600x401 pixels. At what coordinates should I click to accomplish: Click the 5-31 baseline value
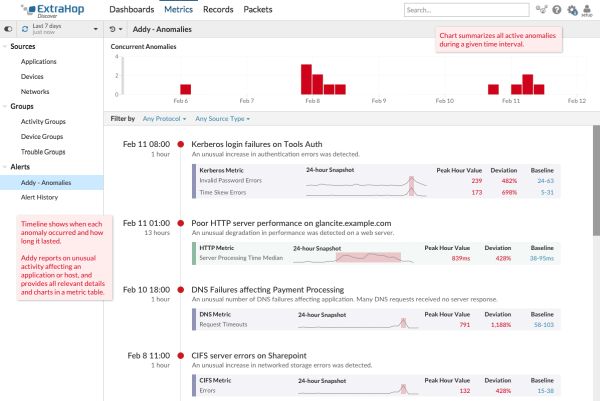(547, 192)
